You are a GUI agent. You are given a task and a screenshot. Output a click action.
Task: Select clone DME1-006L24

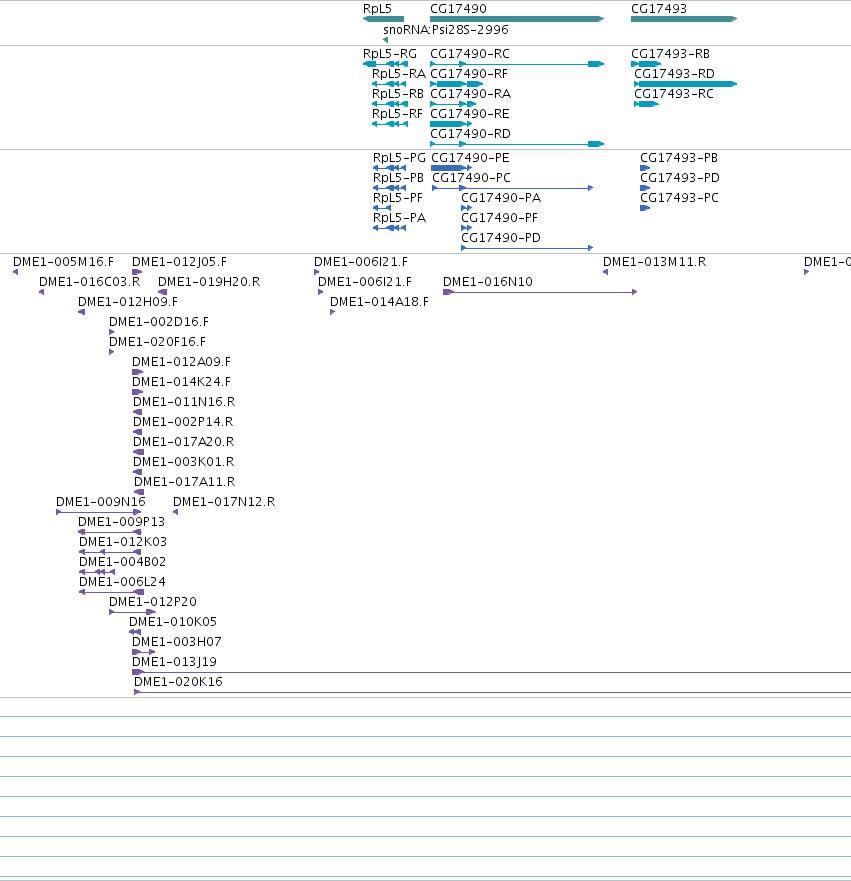coord(111,592)
